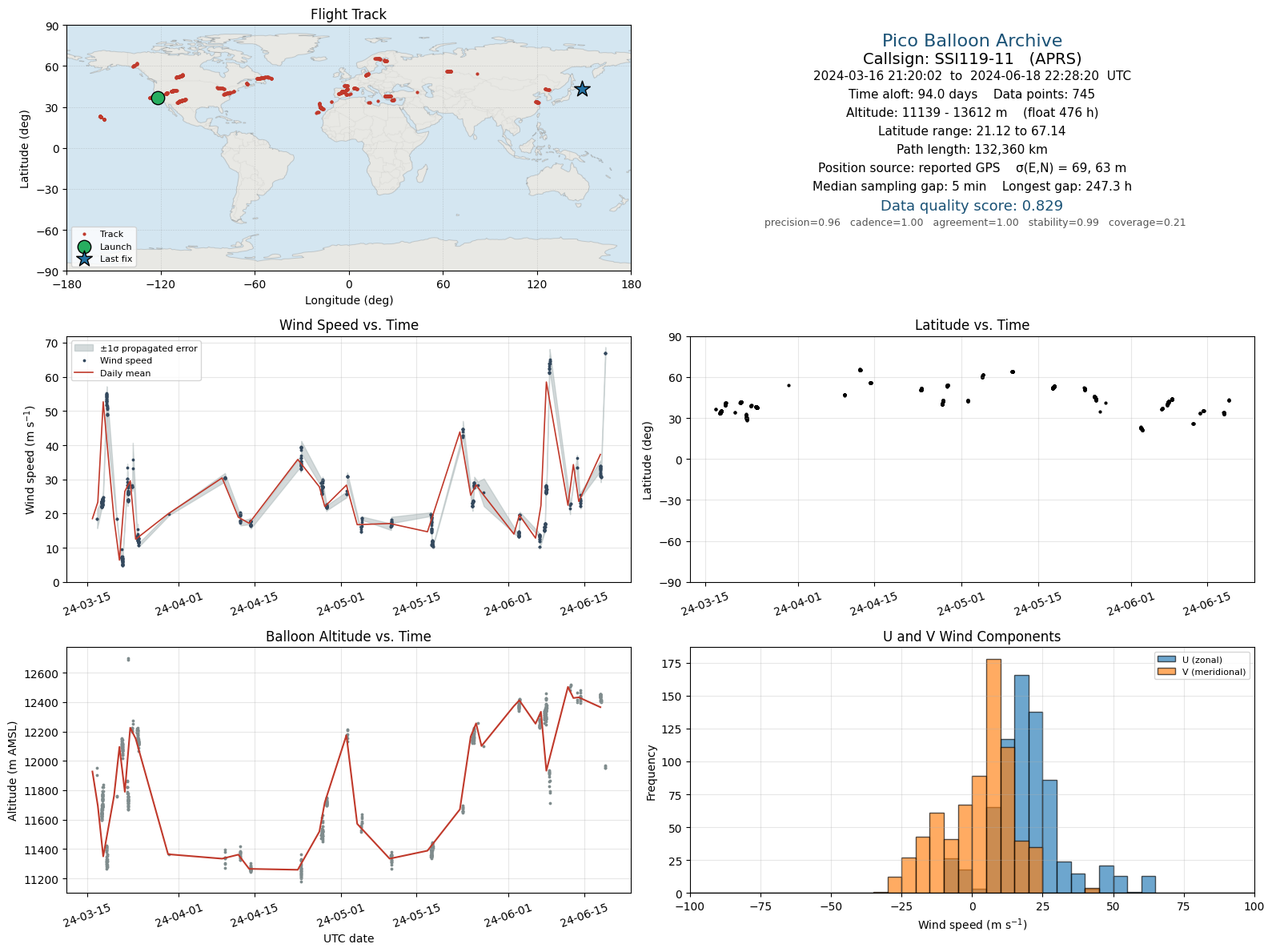1272x952 pixels.
Task: Click the "Frequency" axis label
Action: click(x=652, y=773)
